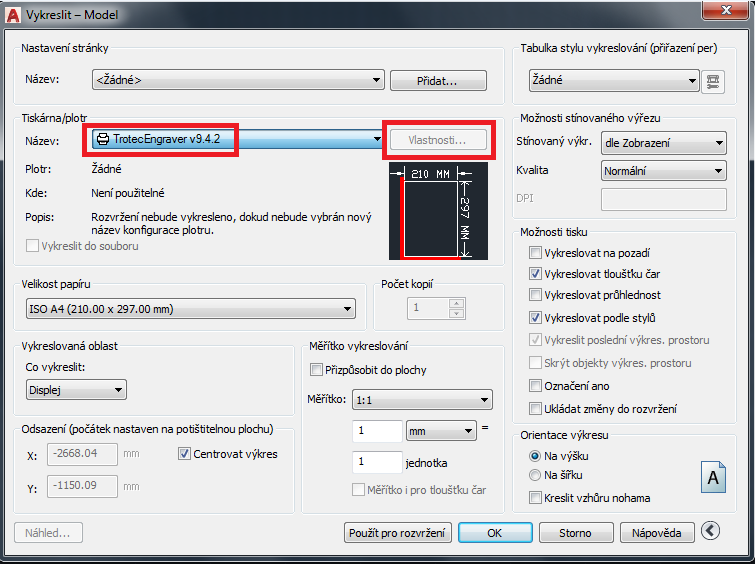Click Použít pro rozvržení button
This screenshot has width=755, height=564.
[398, 533]
